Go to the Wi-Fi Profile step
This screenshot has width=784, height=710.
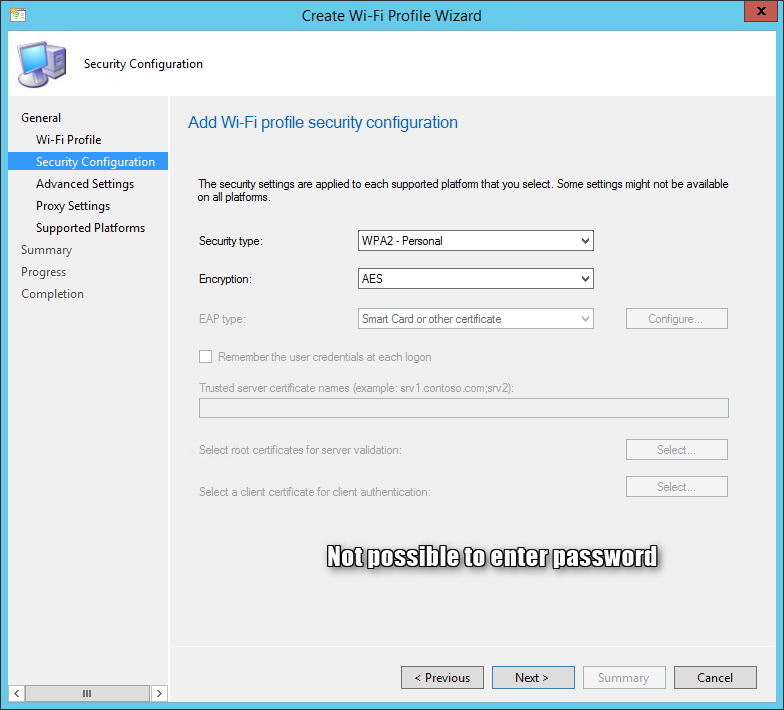[x=68, y=140]
